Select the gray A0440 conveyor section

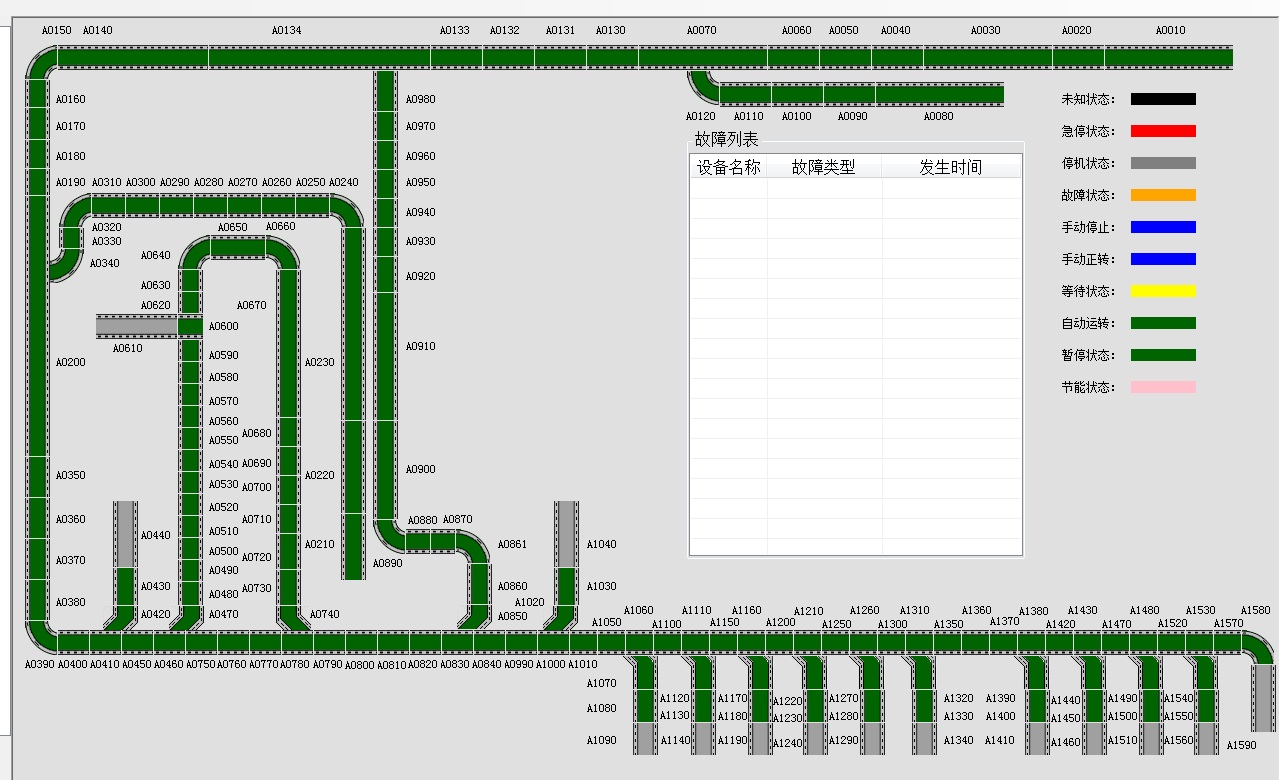(125, 534)
